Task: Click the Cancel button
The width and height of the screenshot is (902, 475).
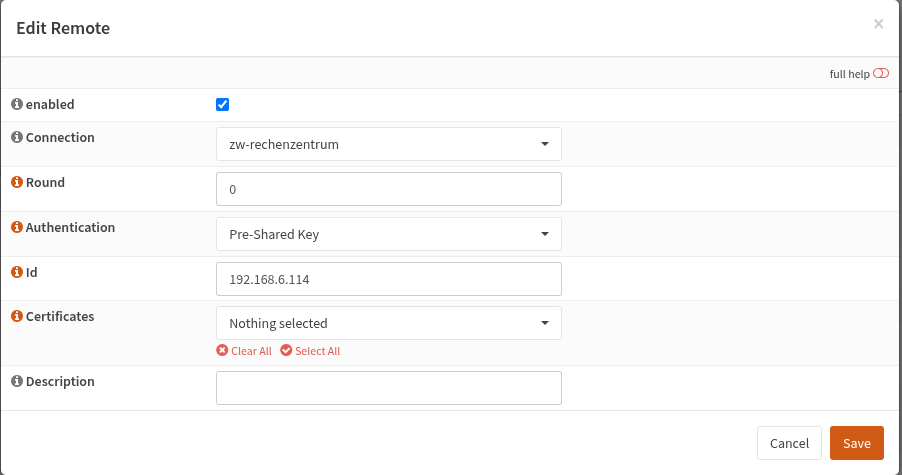Action: 789,443
